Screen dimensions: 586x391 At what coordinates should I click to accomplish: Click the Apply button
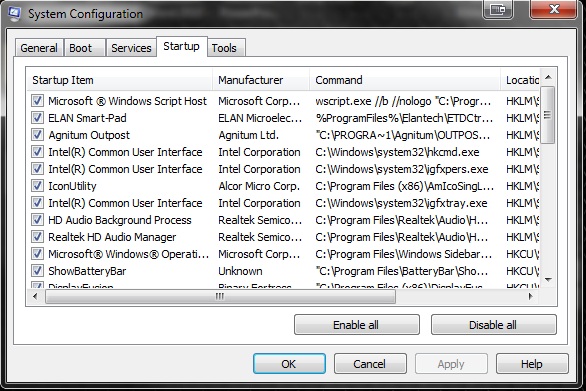coord(451,364)
